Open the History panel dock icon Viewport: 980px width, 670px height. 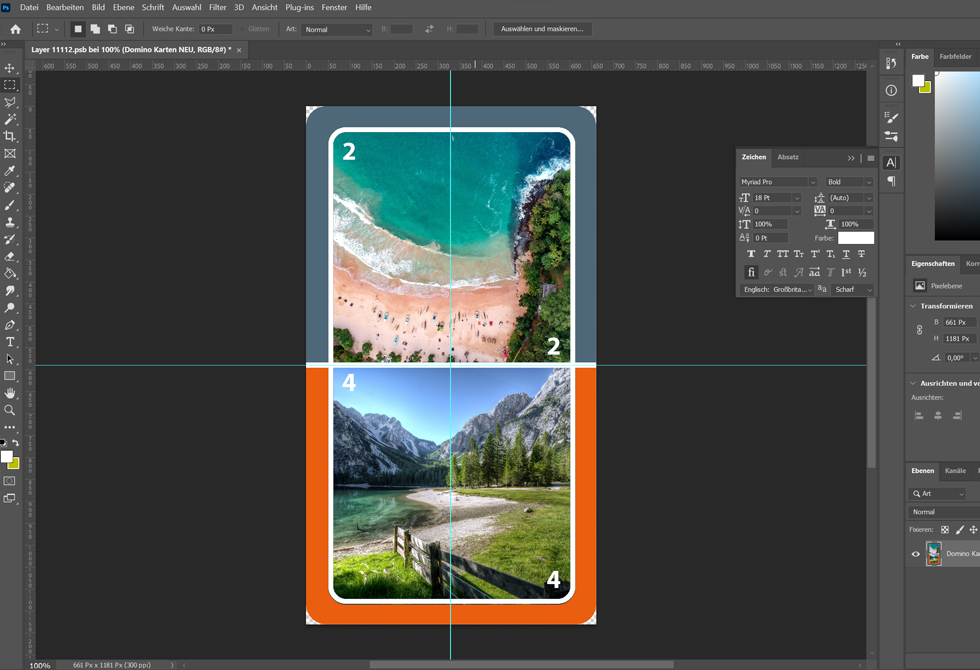point(891,63)
